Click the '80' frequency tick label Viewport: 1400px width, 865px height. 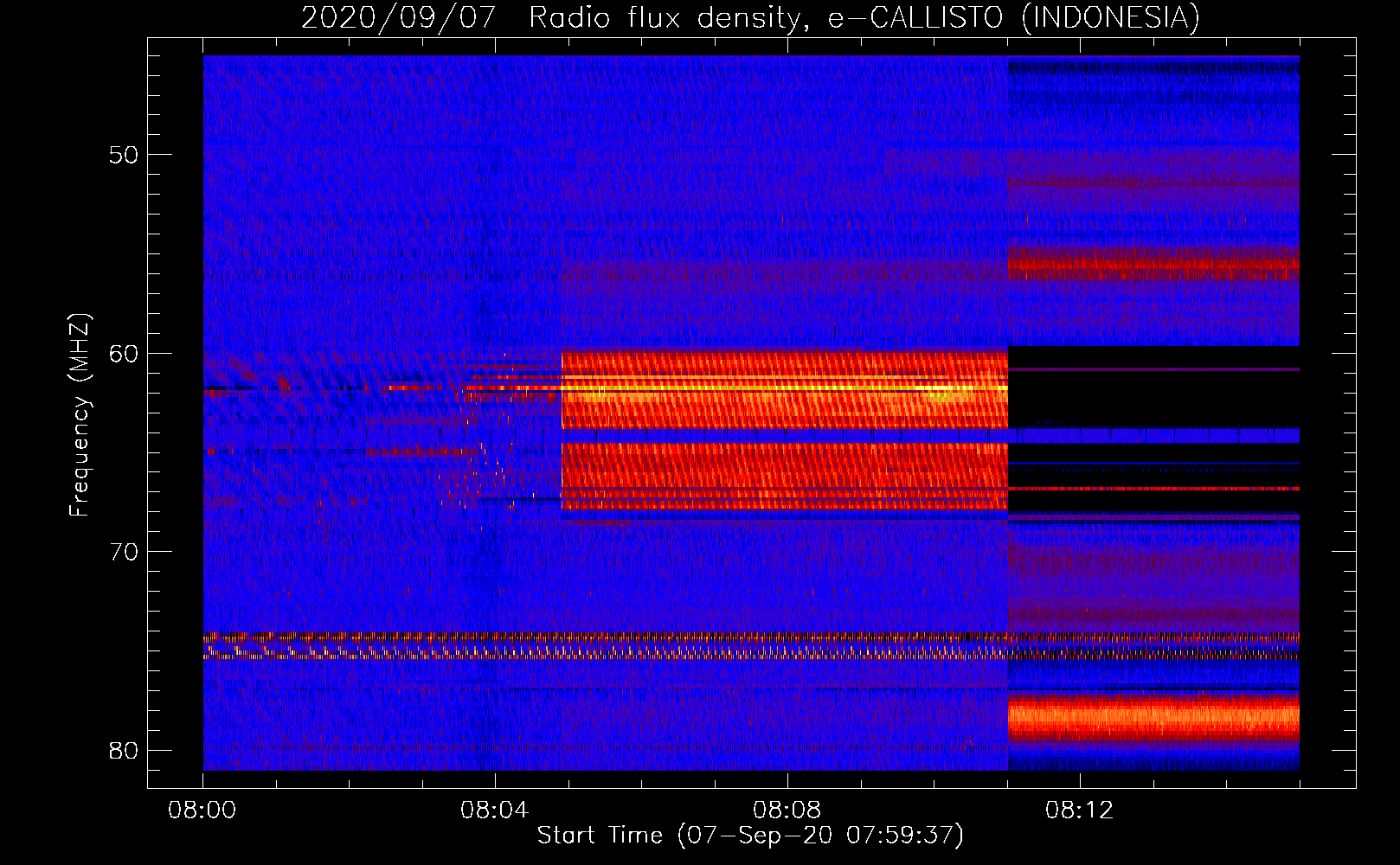click(124, 750)
